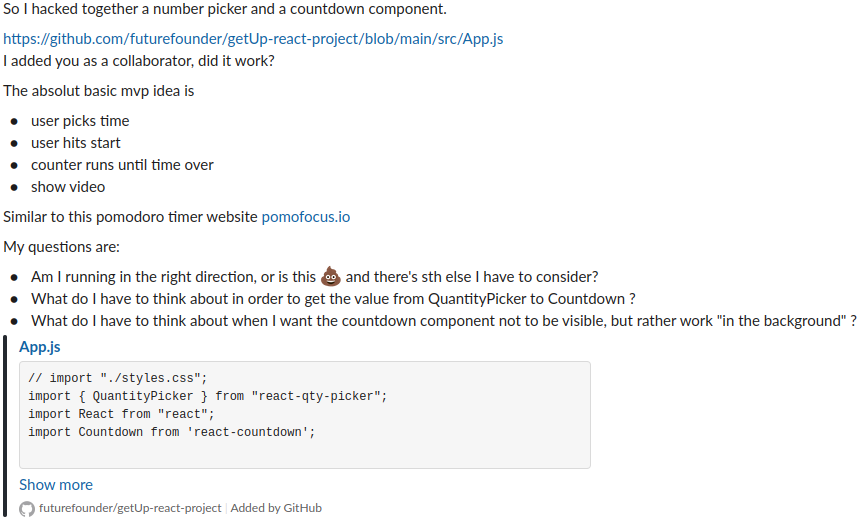
Task: Click the import QuantityPicker code line
Action: point(207,396)
